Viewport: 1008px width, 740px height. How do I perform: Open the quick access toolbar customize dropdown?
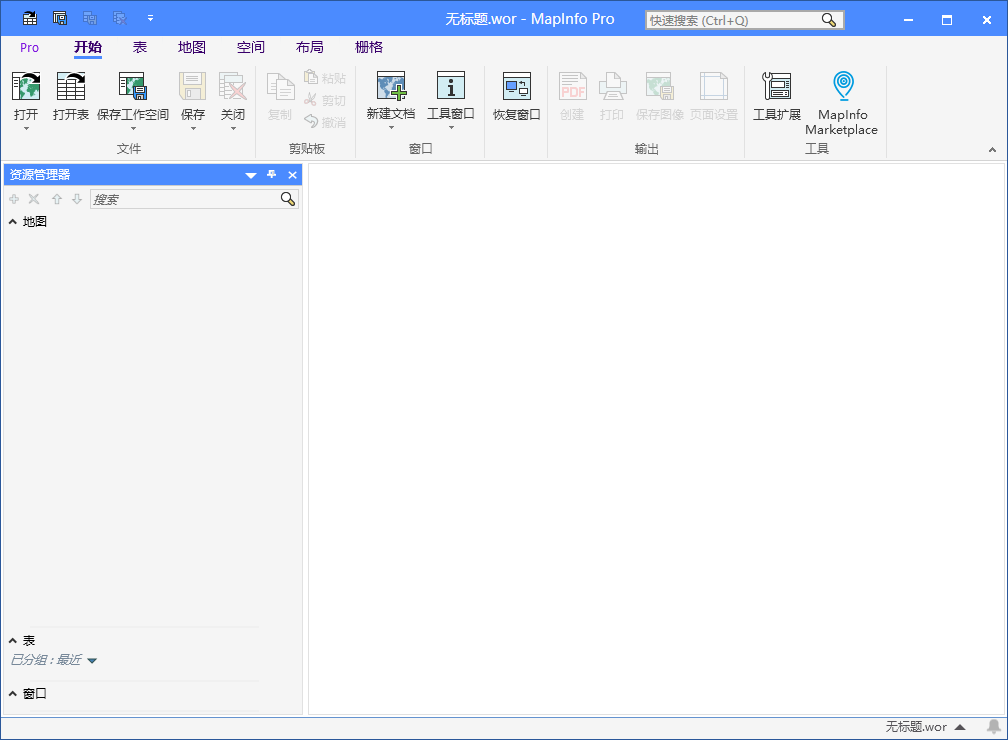[150, 18]
